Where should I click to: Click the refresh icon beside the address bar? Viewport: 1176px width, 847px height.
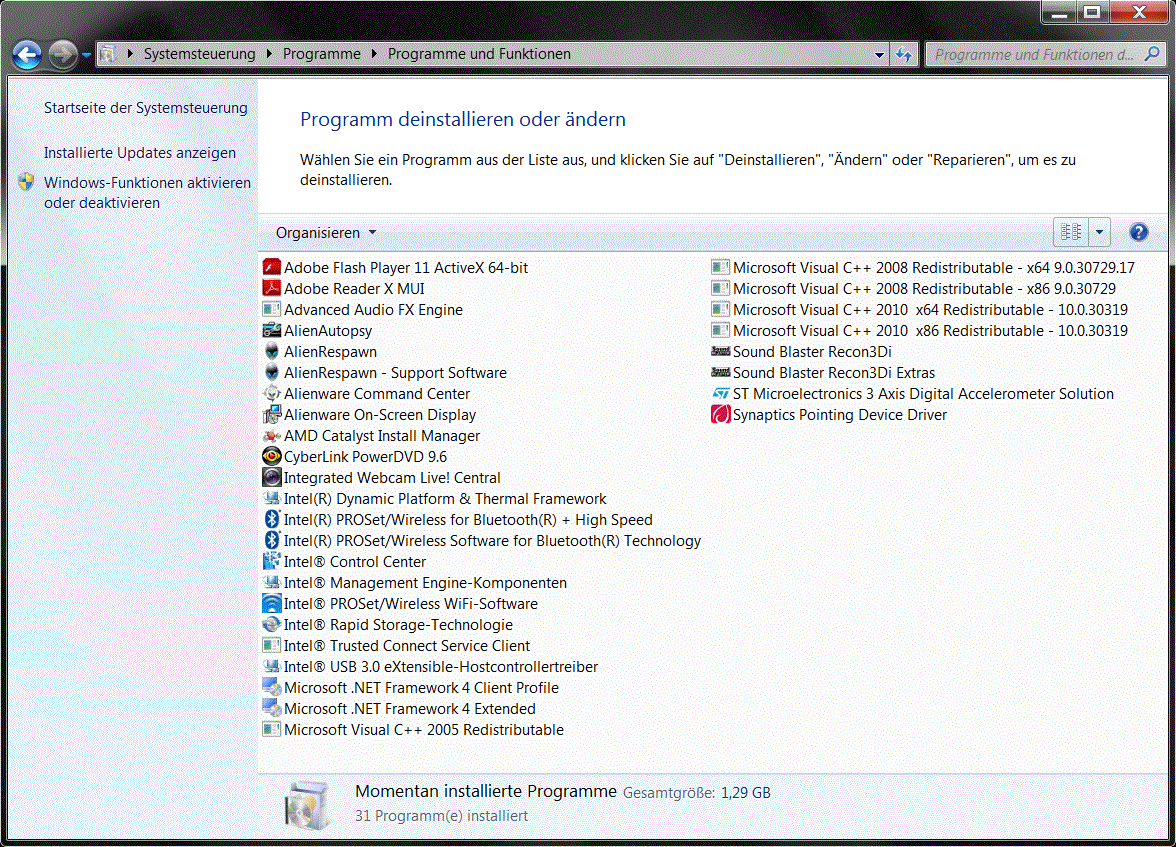[x=904, y=54]
